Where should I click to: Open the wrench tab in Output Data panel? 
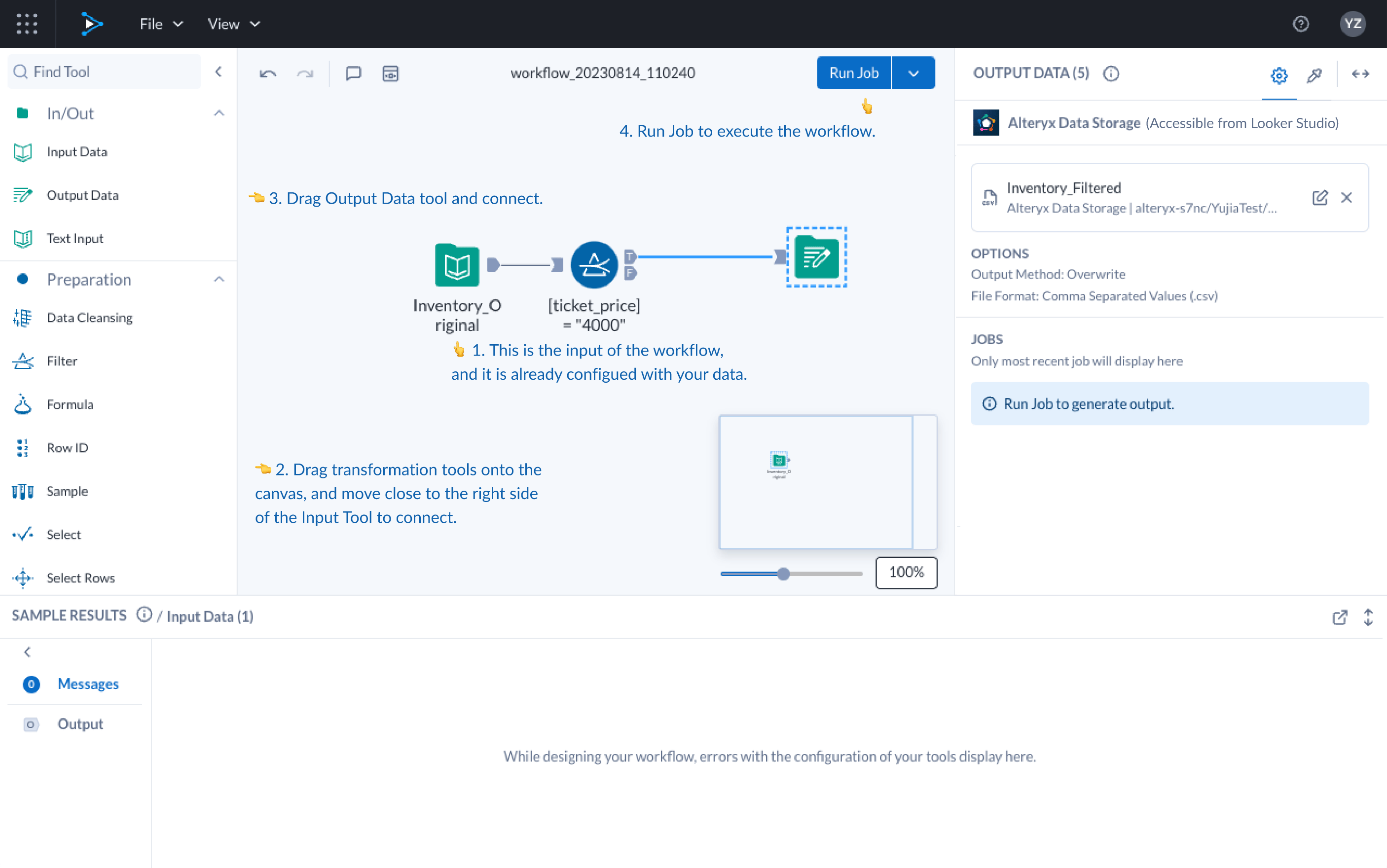tap(1314, 74)
